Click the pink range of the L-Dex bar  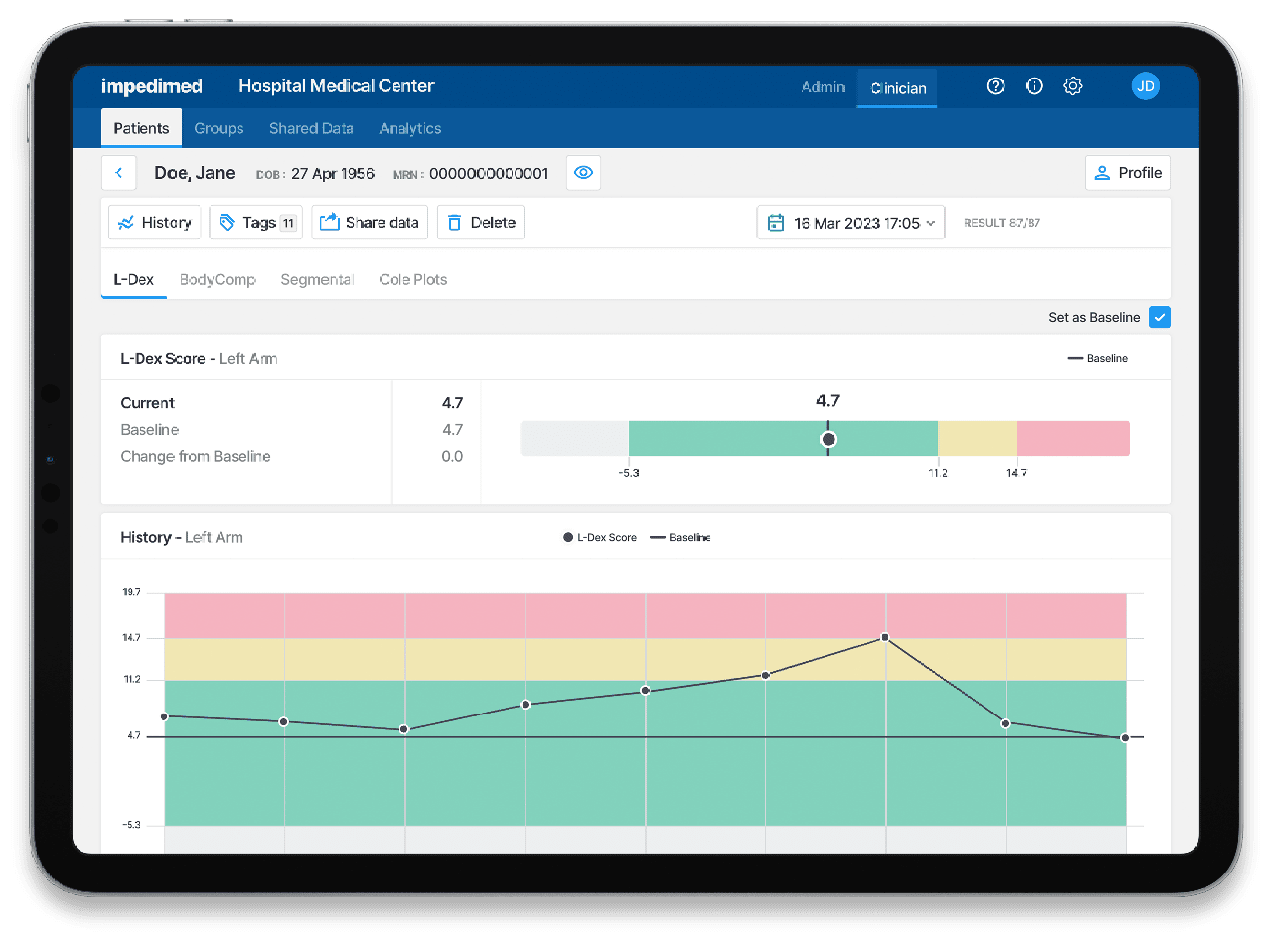1073,439
